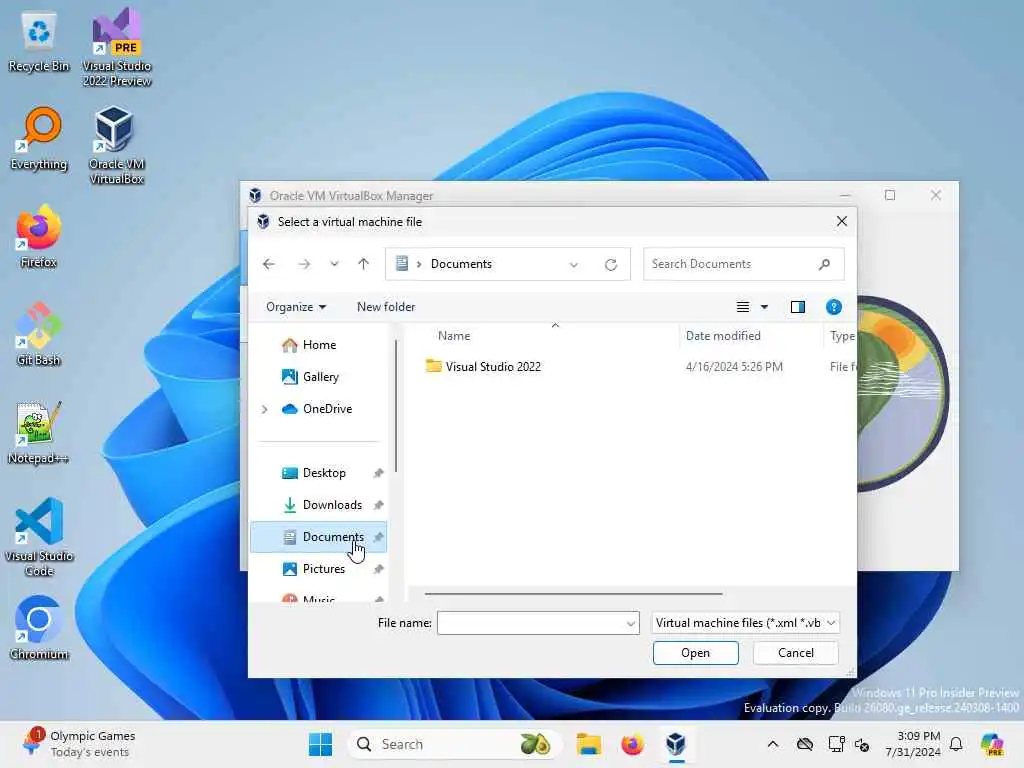Select Documents in navigation pane
This screenshot has height=768, width=1024.
click(x=319, y=537)
